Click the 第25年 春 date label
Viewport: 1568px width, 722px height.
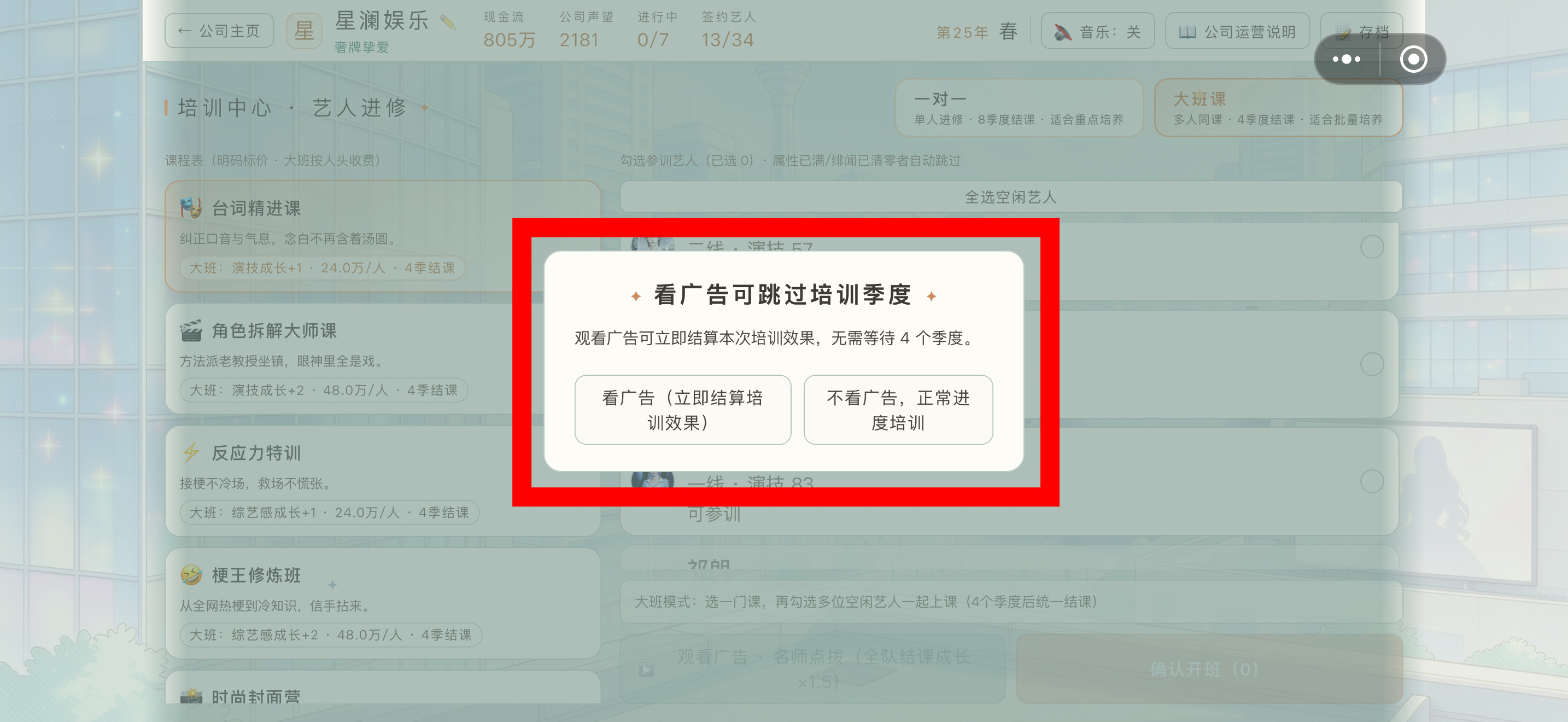click(x=977, y=32)
